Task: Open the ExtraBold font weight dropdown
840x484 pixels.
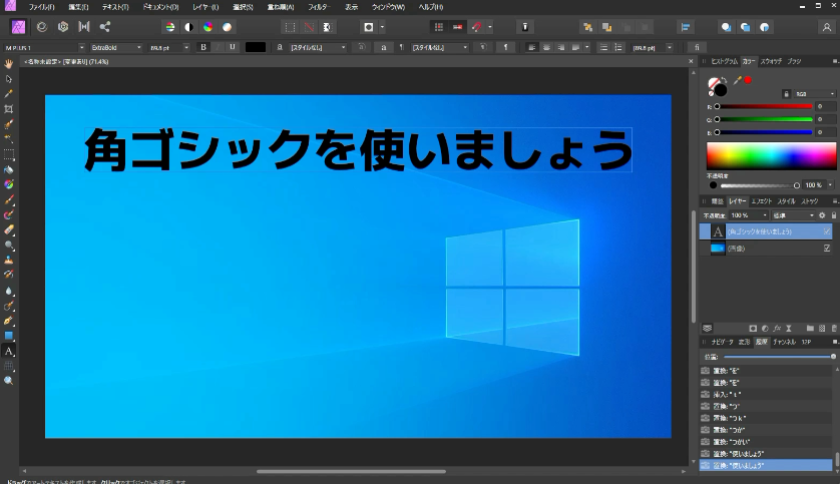Action: [x=116, y=47]
